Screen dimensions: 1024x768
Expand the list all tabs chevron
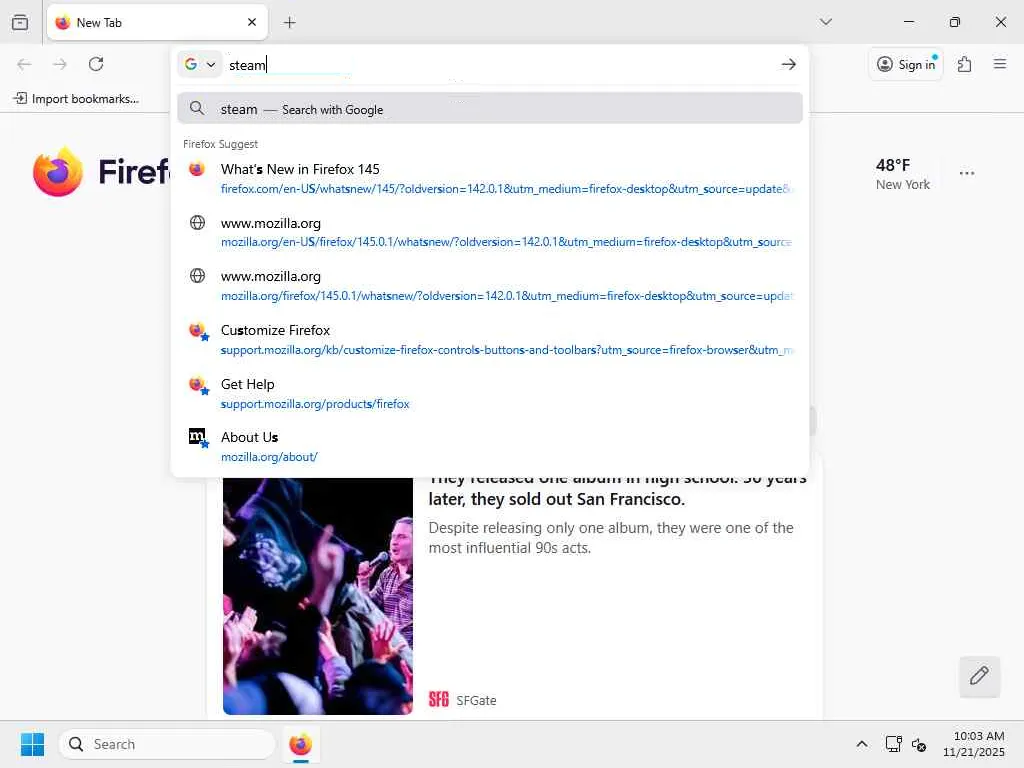825,22
